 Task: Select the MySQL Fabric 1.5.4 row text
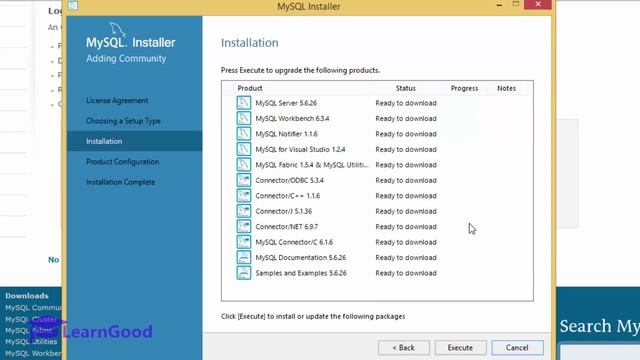click(x=312, y=165)
